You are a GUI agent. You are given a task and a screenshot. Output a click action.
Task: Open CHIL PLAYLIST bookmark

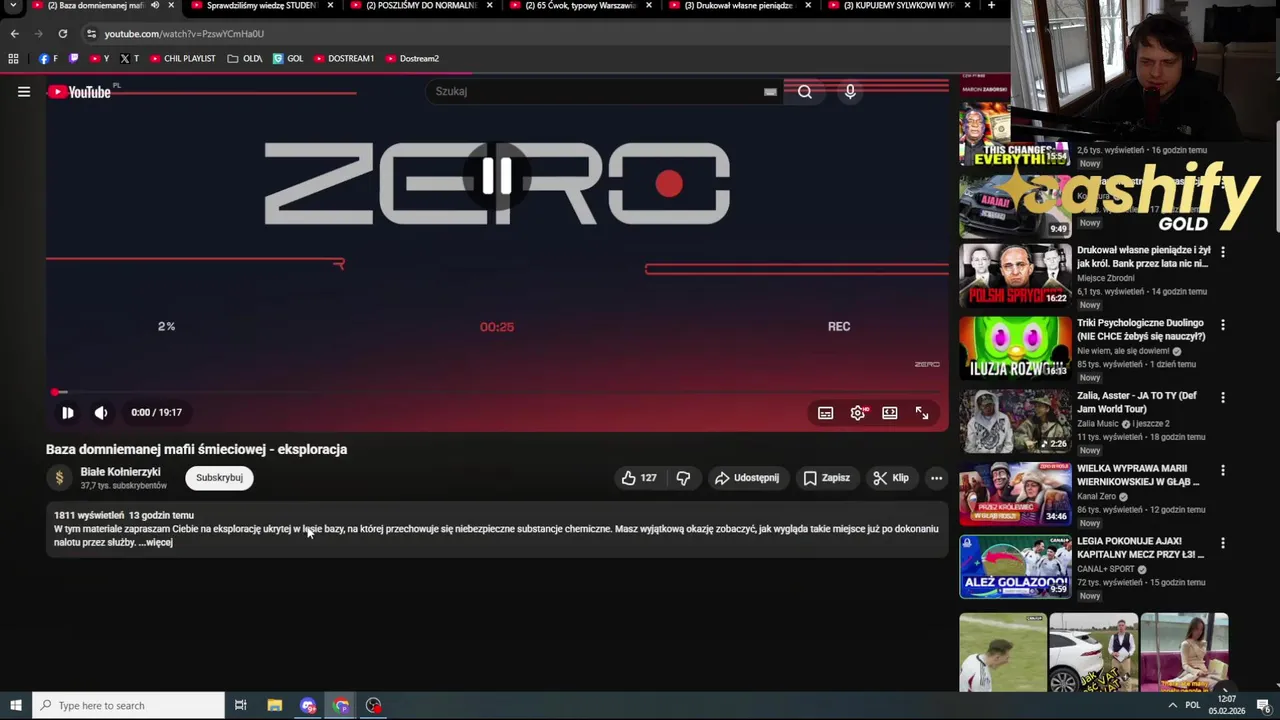point(182,59)
